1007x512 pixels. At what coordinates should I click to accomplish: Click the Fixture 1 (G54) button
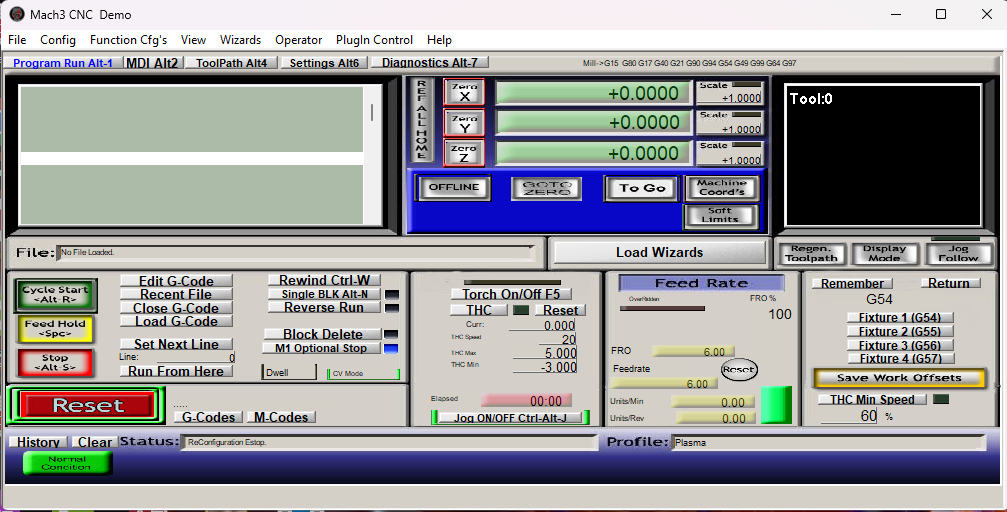(900, 317)
